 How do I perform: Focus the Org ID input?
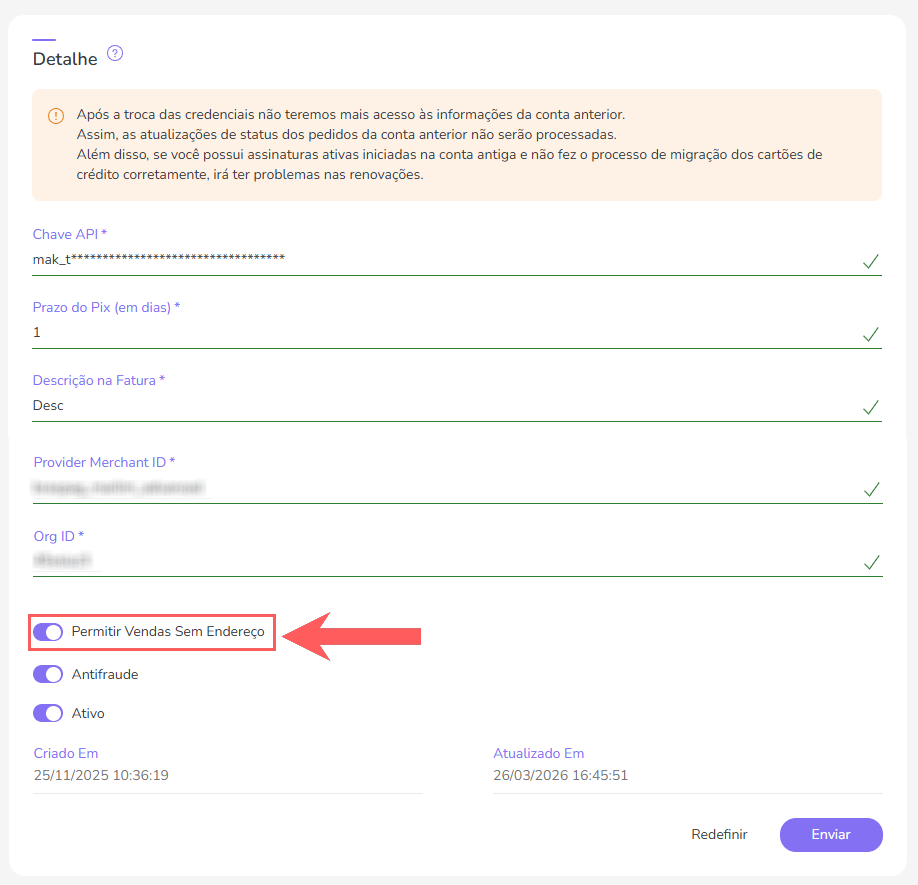pos(440,561)
